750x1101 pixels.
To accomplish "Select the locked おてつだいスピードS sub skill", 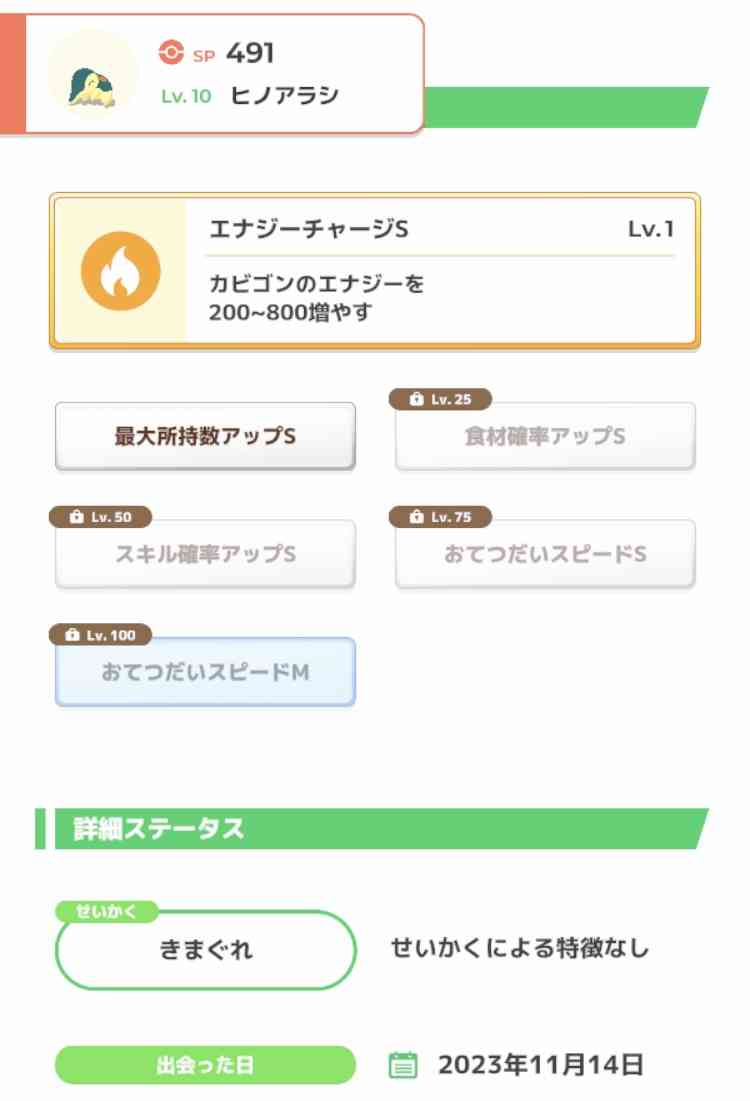I will coord(545,554).
